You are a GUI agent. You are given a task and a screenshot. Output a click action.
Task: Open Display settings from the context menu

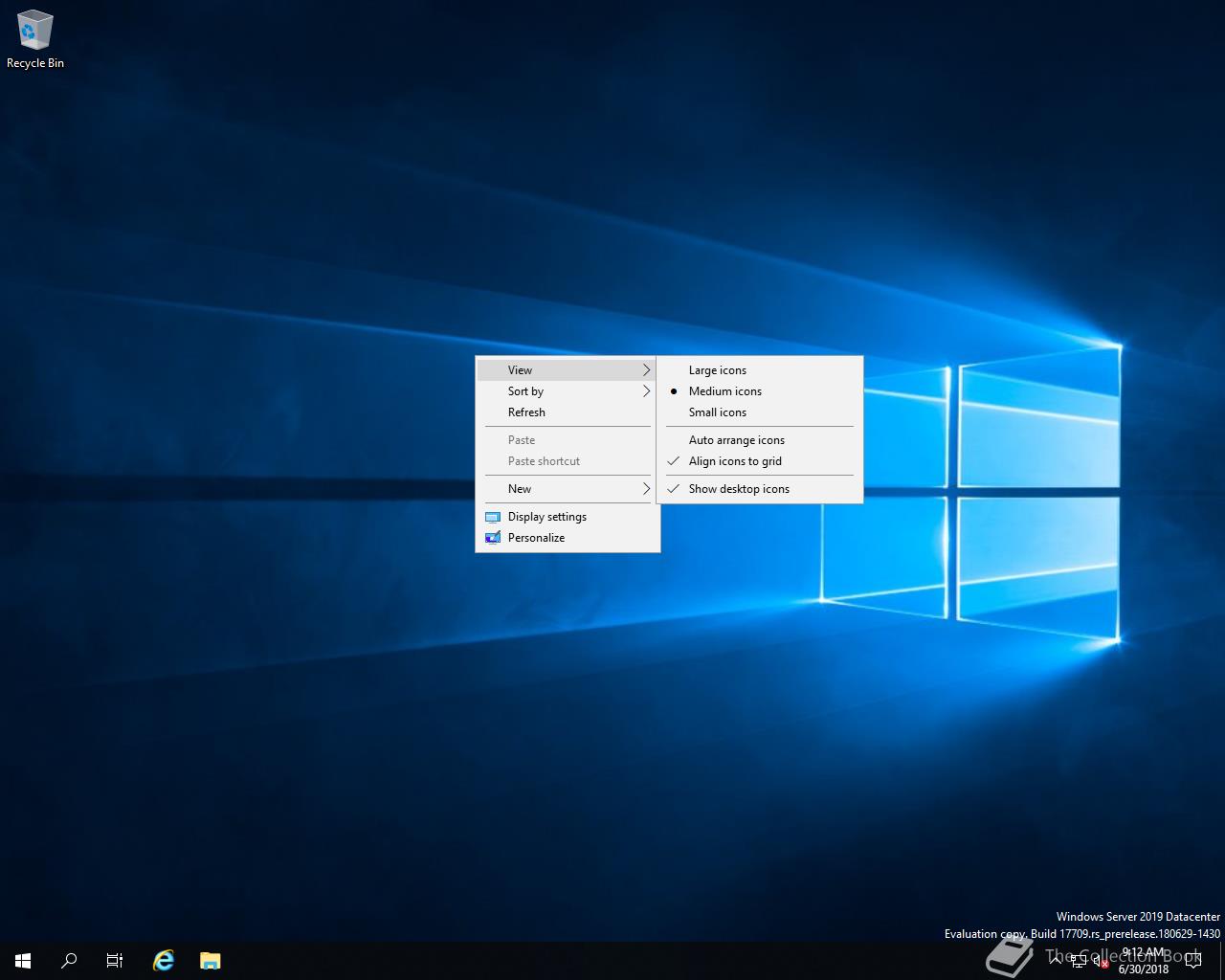pyautogui.click(x=568, y=517)
